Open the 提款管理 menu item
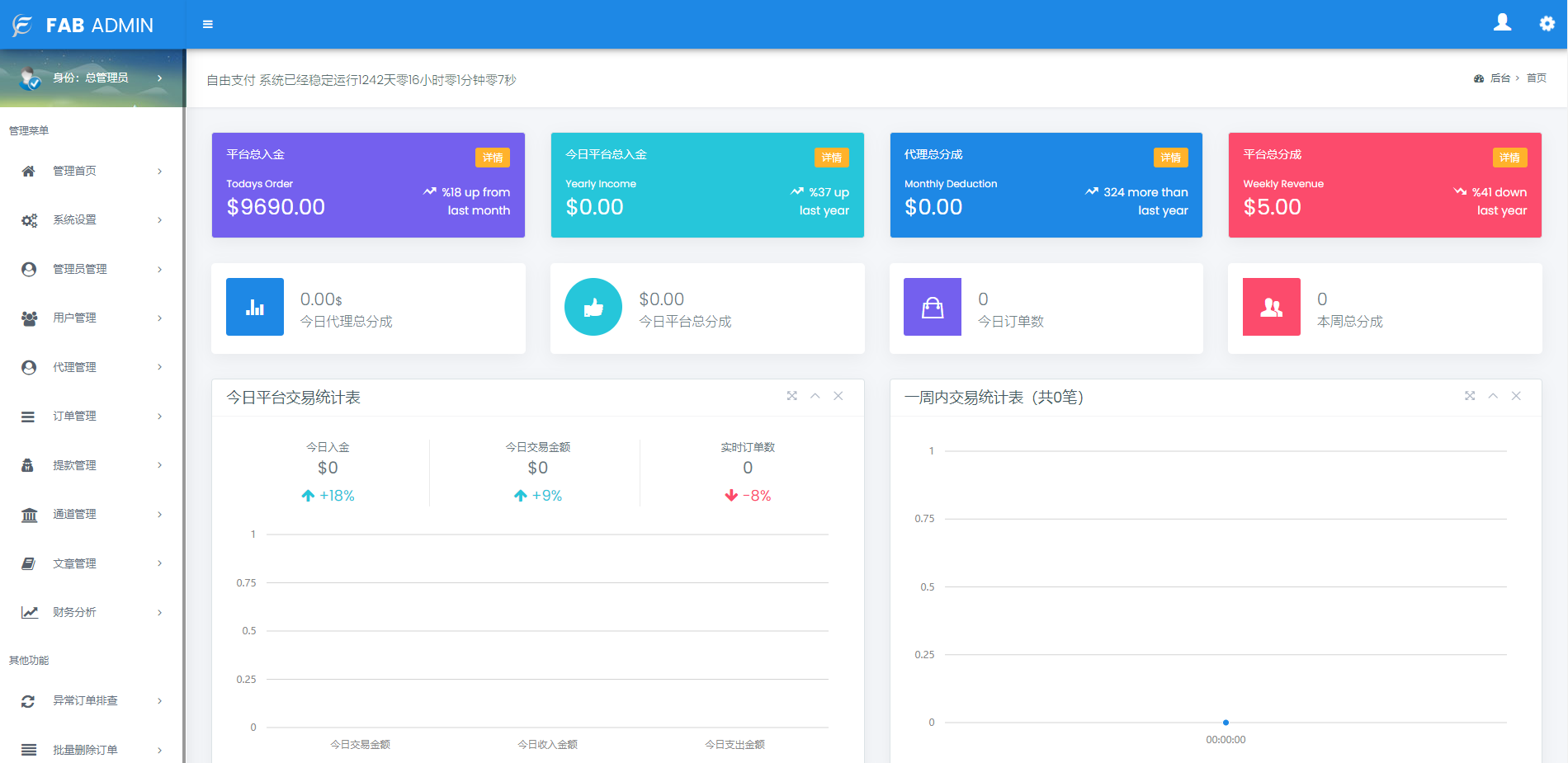This screenshot has height=763, width=1568. 92,465
